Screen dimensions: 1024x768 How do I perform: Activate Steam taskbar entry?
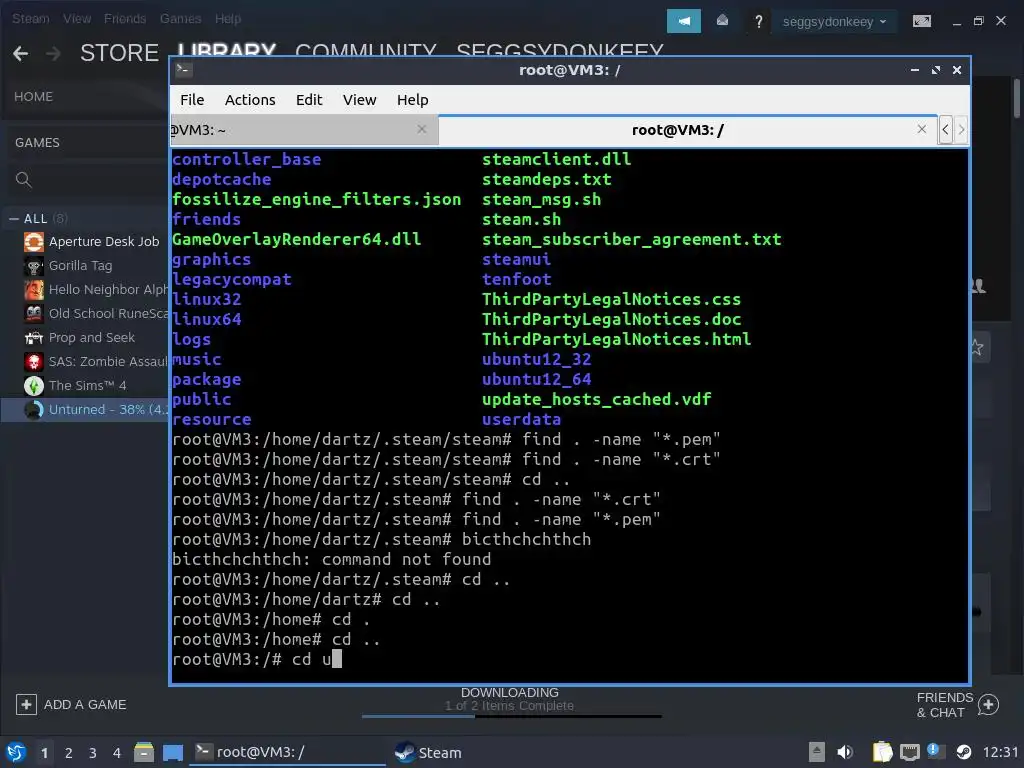(428, 752)
